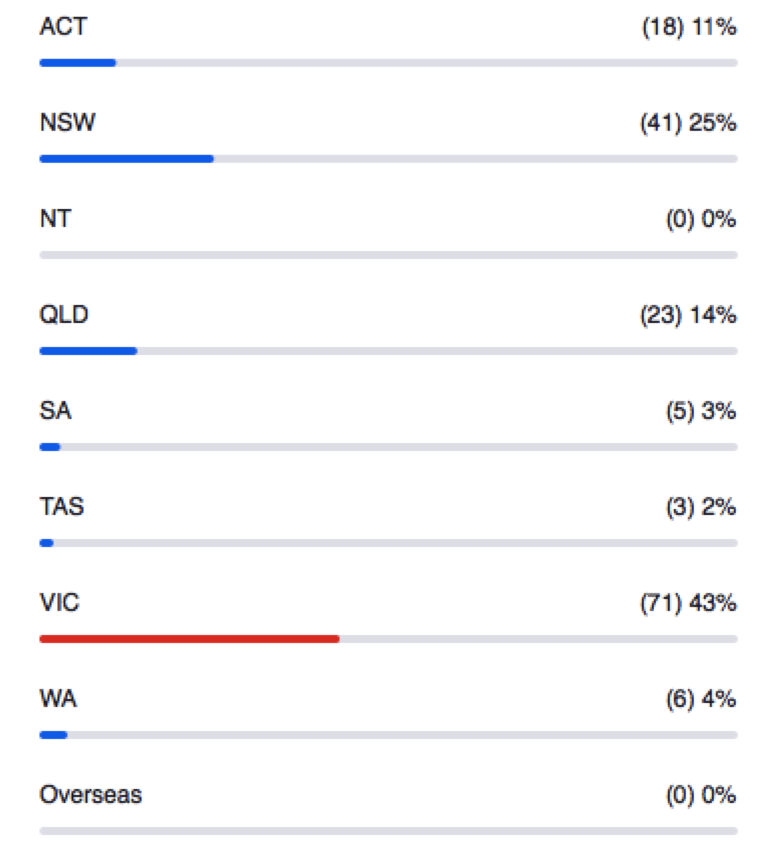The height and width of the screenshot is (856, 781).
Task: Click the NT region label
Action: point(55,218)
